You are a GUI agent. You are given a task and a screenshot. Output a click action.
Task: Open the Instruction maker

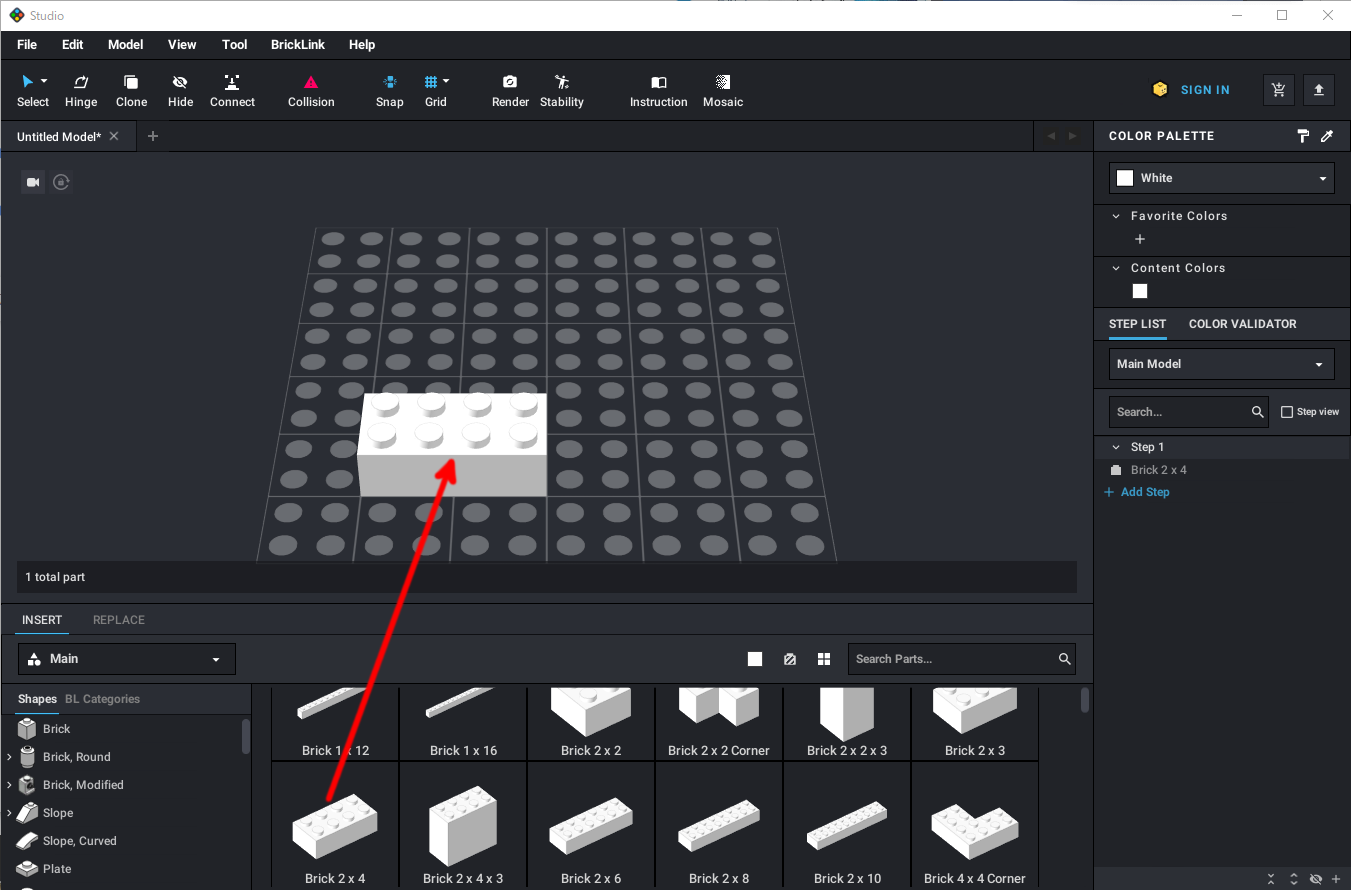point(658,90)
